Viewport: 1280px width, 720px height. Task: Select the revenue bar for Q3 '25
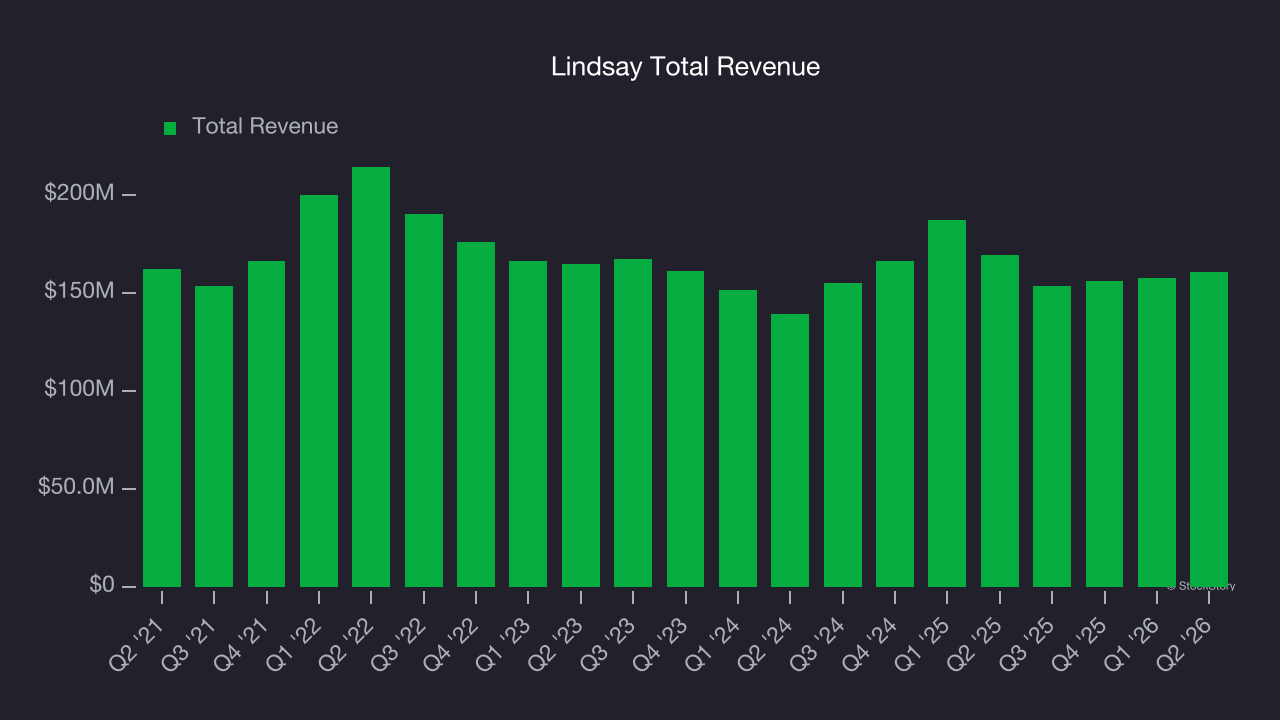tap(1052, 437)
